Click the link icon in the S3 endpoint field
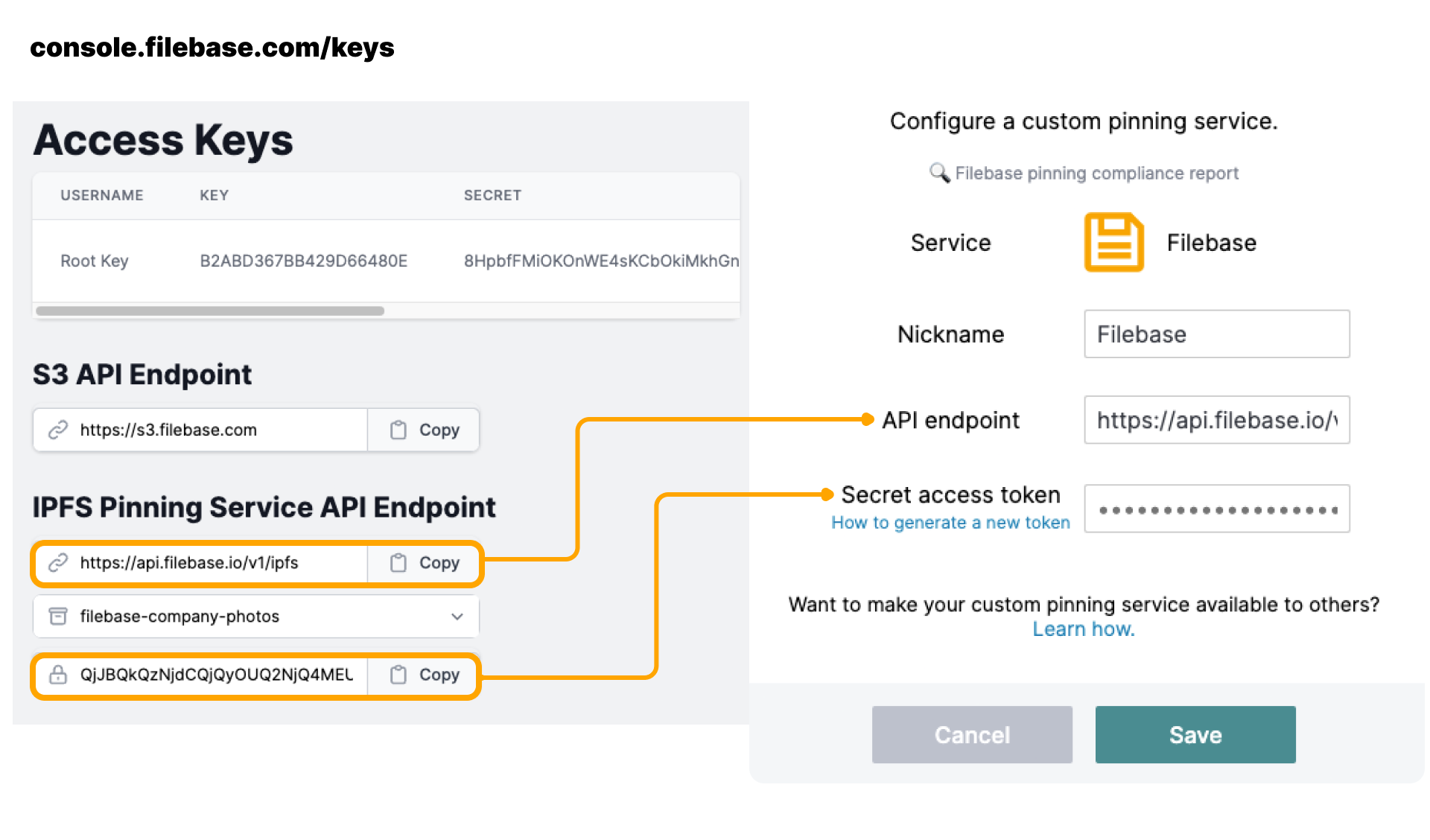1430x840 pixels. 58,430
